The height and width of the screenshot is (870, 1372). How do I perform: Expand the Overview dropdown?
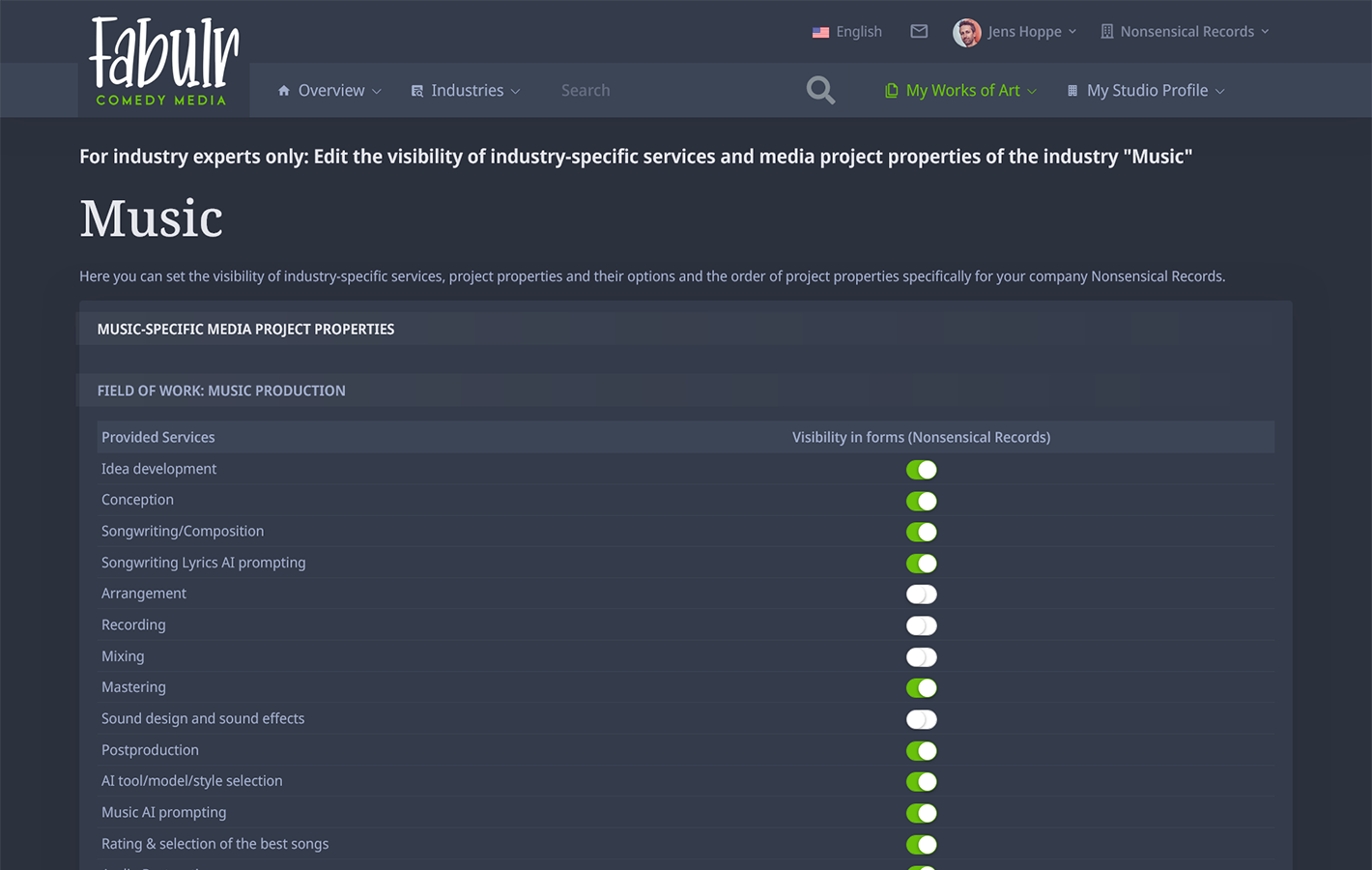(x=331, y=90)
